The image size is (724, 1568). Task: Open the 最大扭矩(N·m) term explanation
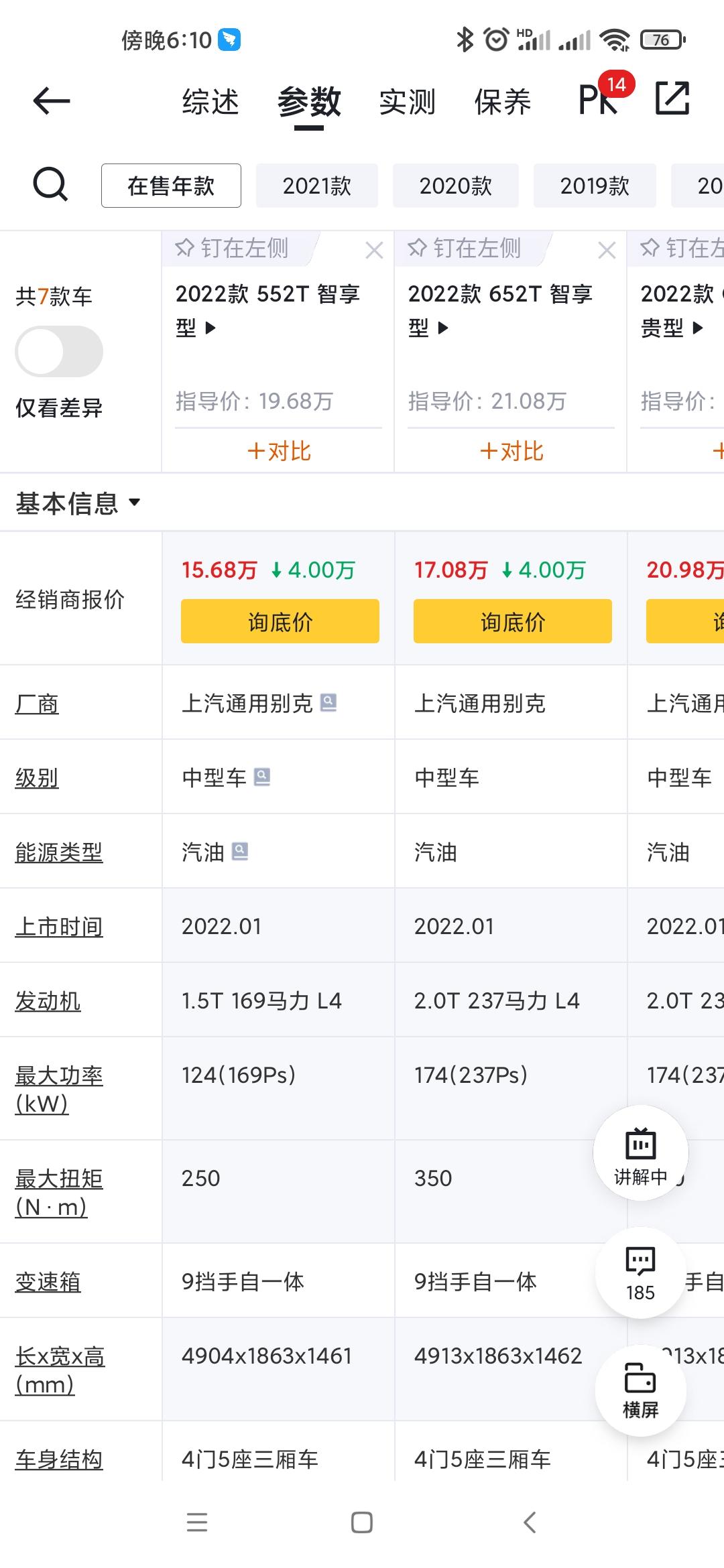[59, 1192]
